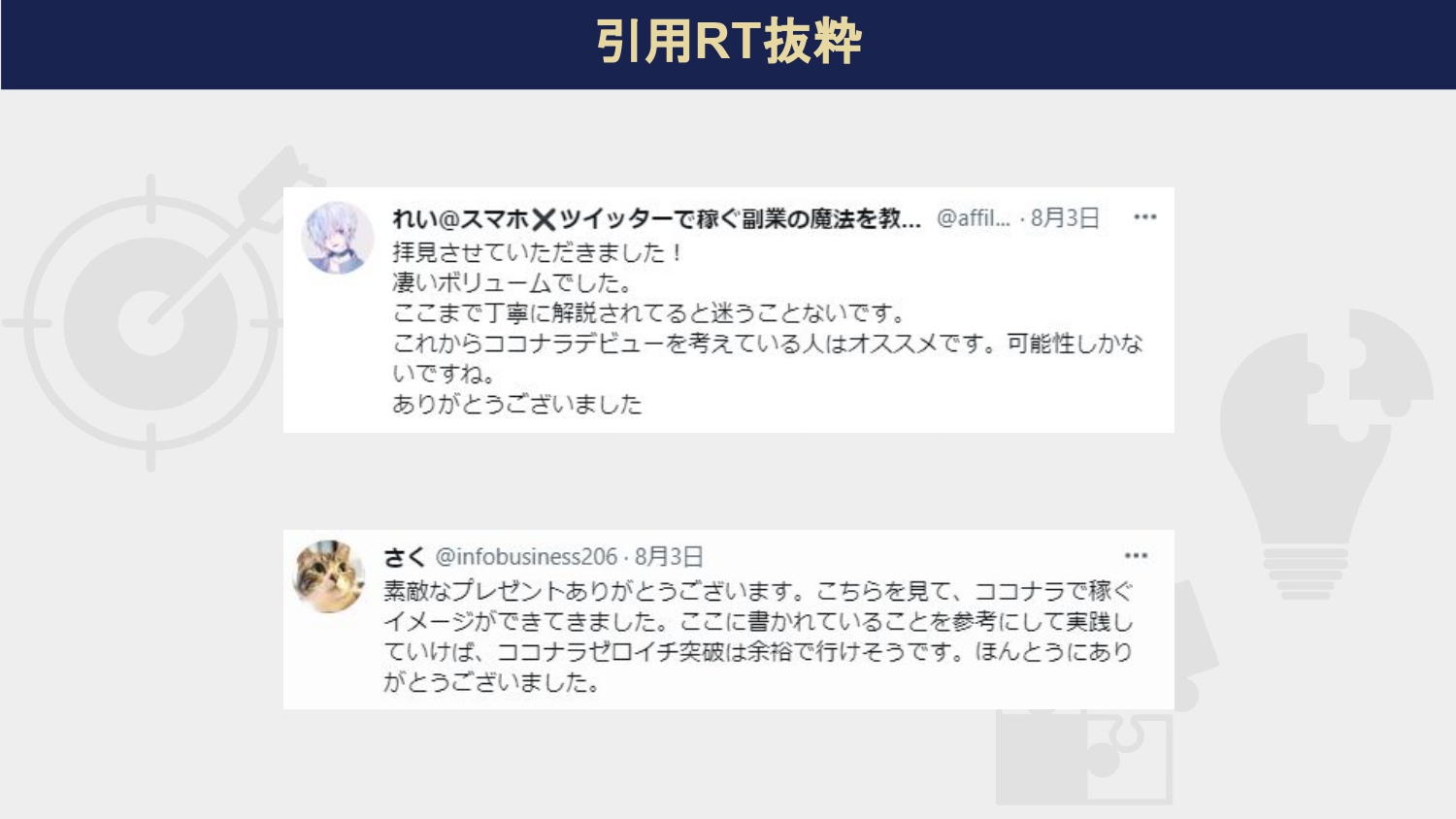Open the three-dot menu on さく's tweet
1456x819 pixels.
(x=1136, y=556)
